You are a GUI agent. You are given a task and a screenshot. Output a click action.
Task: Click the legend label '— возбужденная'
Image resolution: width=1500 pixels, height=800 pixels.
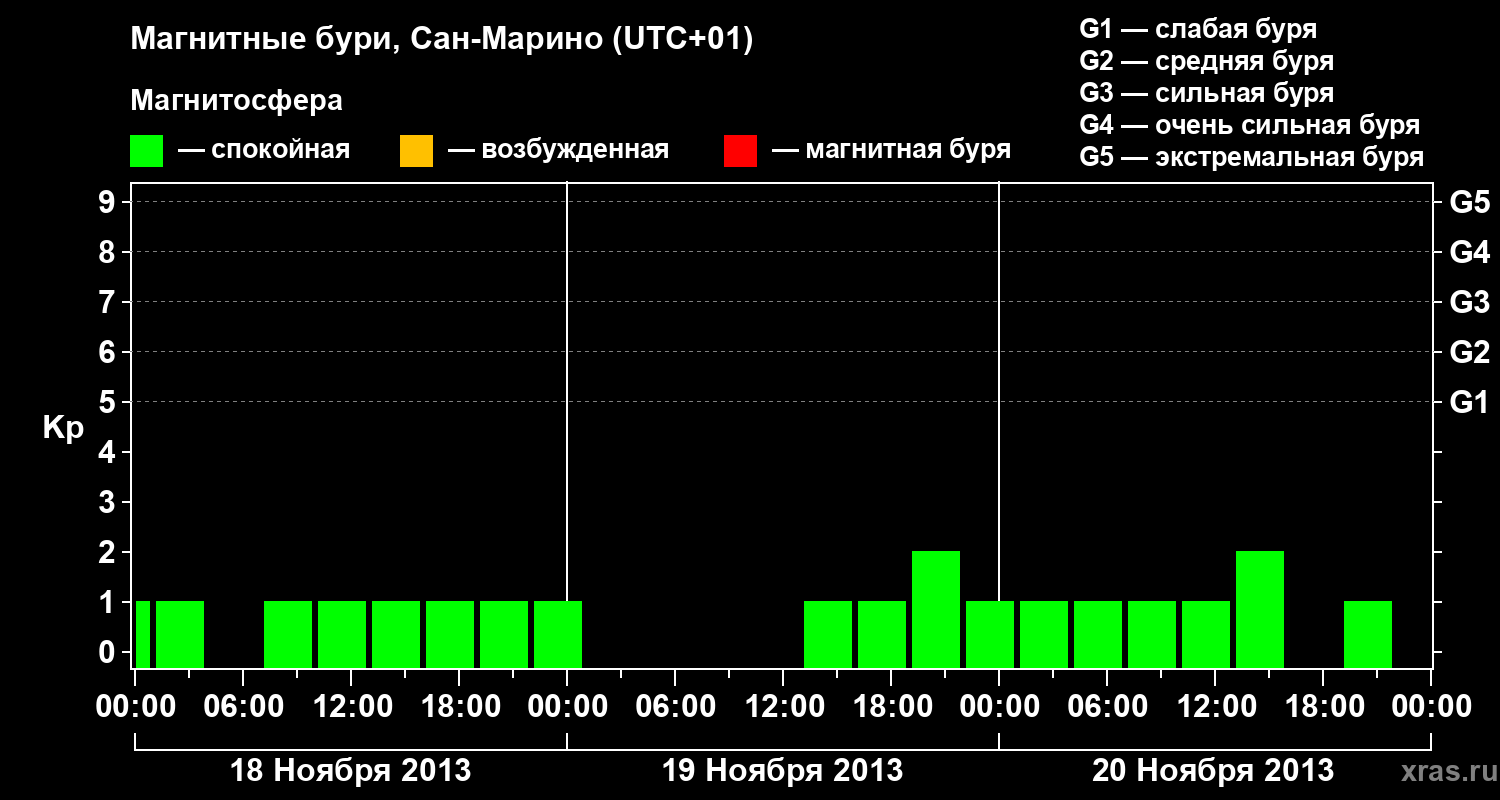pos(558,150)
